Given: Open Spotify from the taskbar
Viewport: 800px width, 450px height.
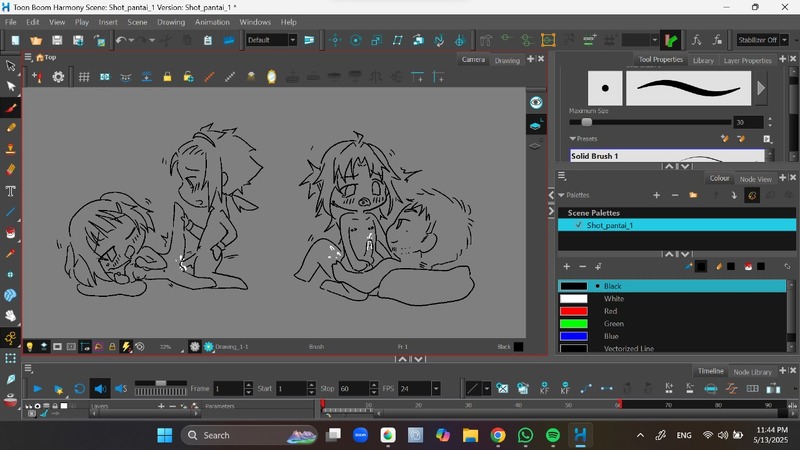Looking at the screenshot, I should coord(553,436).
